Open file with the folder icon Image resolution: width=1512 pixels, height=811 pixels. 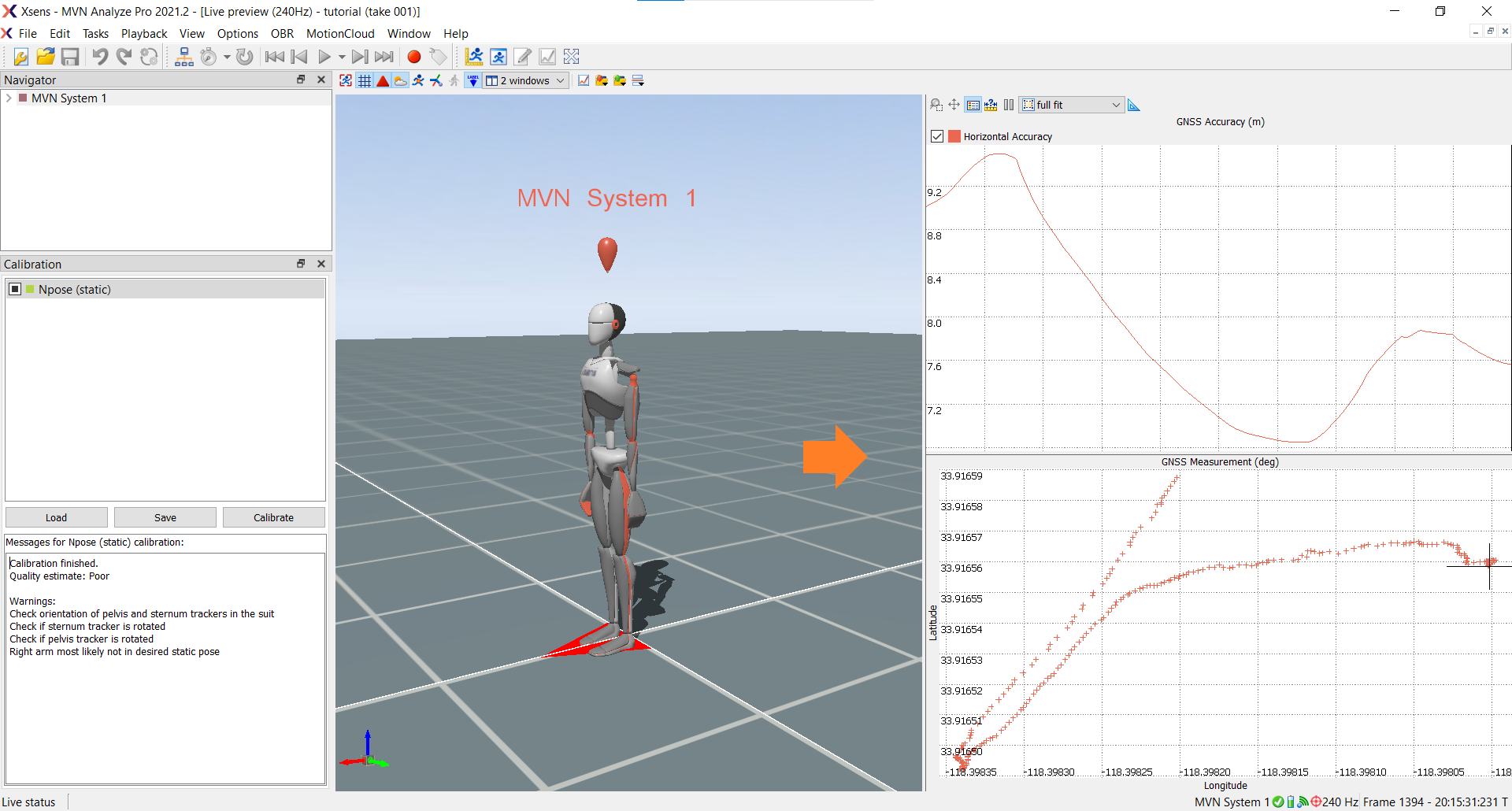(46, 57)
